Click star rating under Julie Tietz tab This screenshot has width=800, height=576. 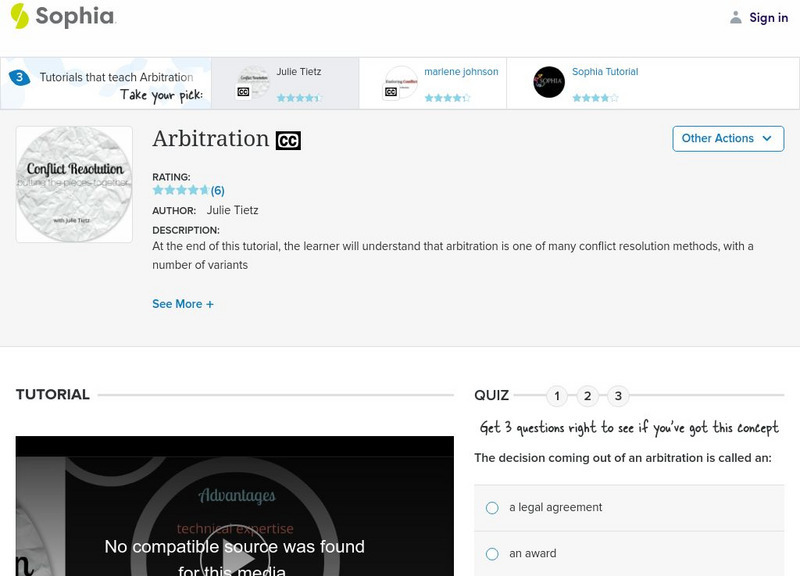point(299,97)
